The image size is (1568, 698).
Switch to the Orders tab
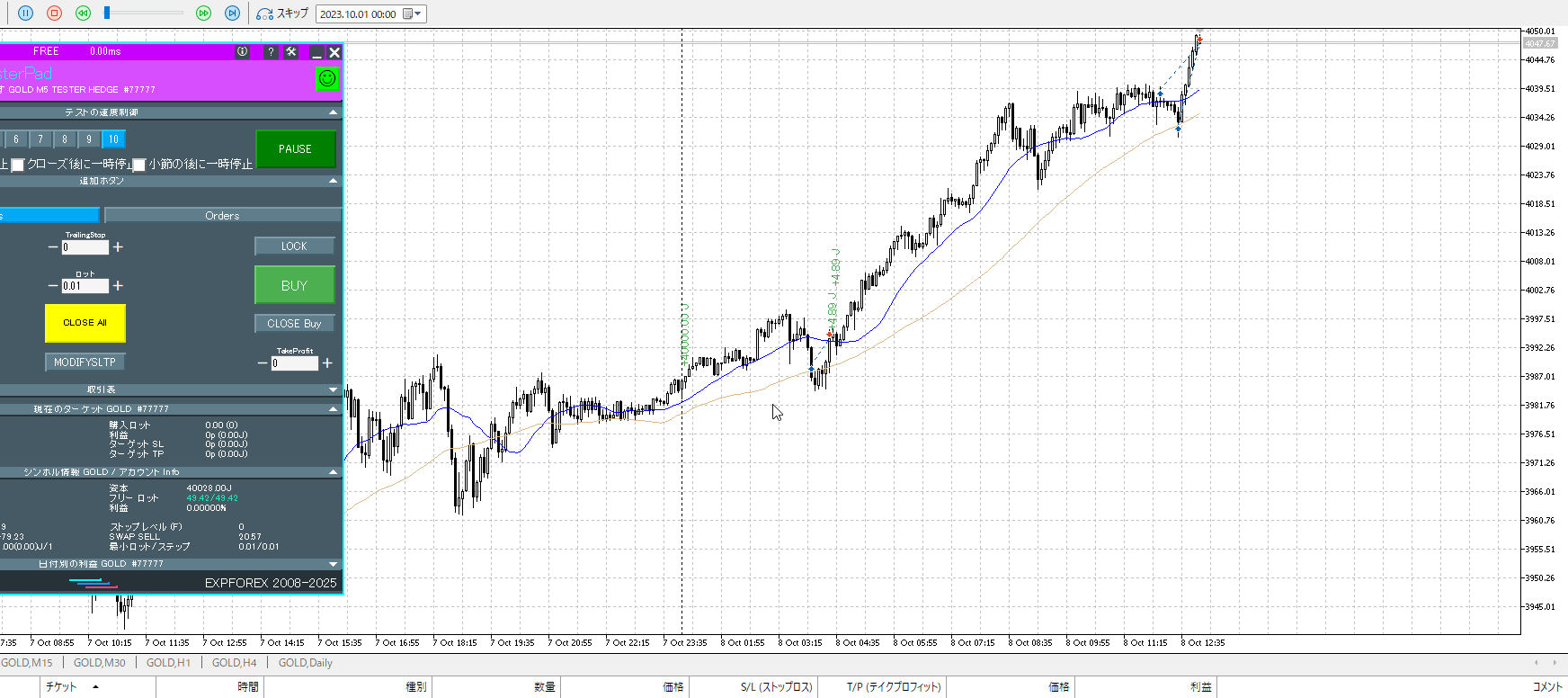pyautogui.click(x=222, y=216)
